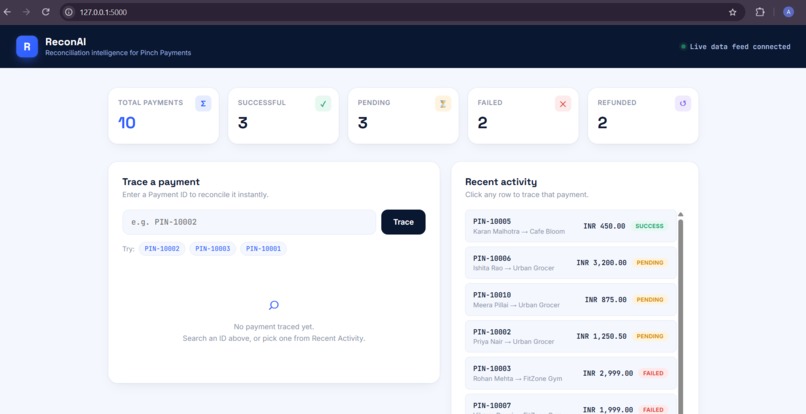
Task: Open the PIN-10007 activity row
Action: pos(571,404)
